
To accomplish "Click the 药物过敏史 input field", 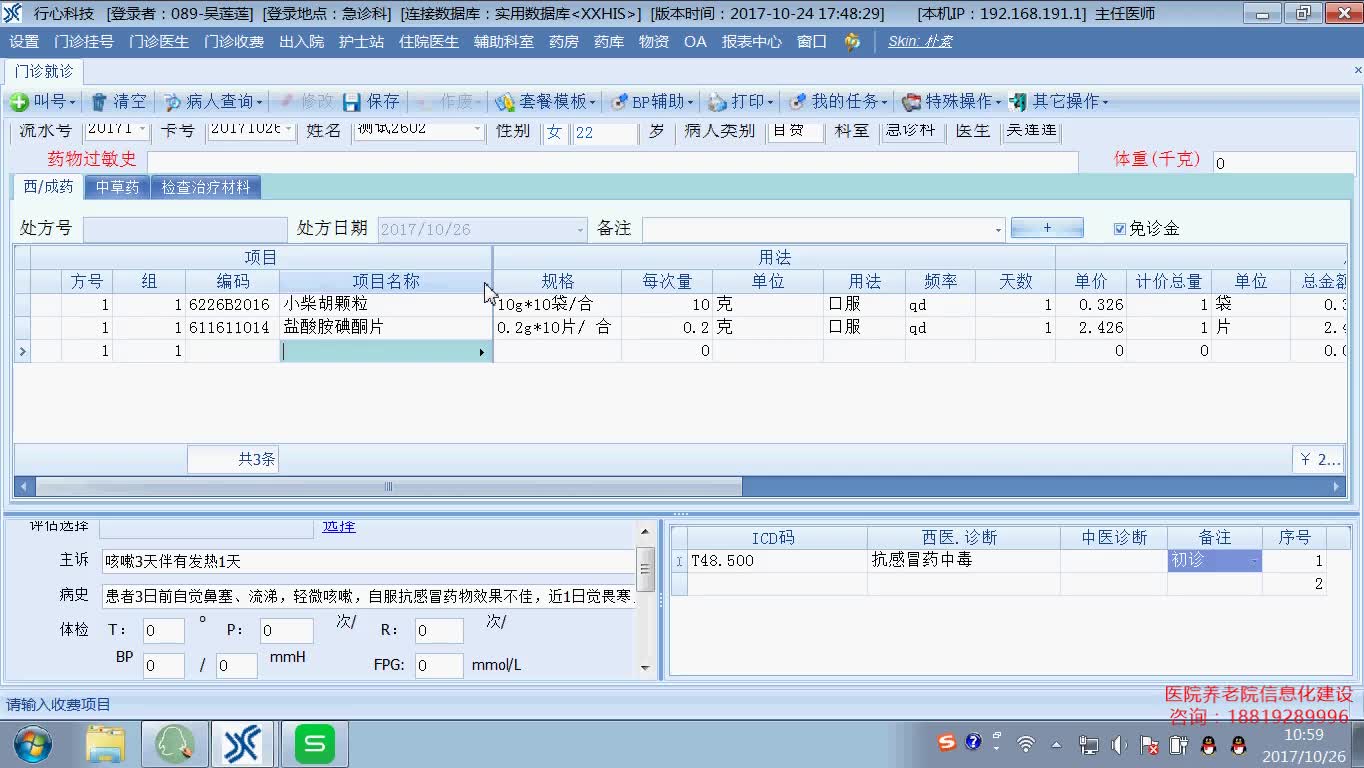I will click(x=613, y=161).
